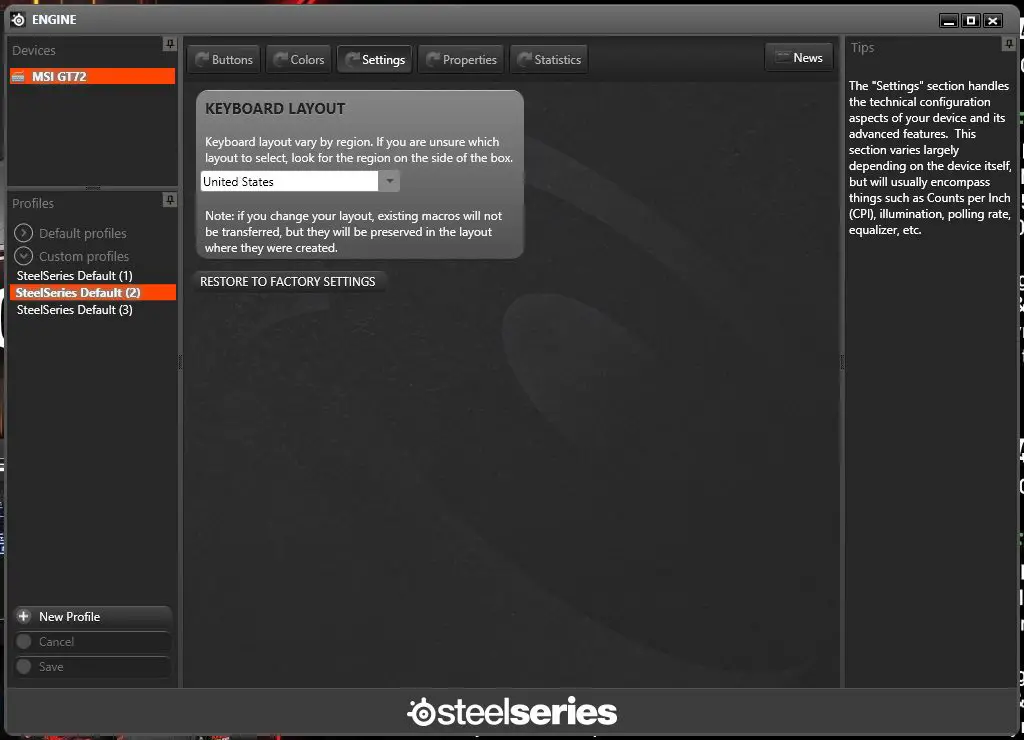Open the Properties tab
Screen dimensions: 1024x740
[461, 59]
